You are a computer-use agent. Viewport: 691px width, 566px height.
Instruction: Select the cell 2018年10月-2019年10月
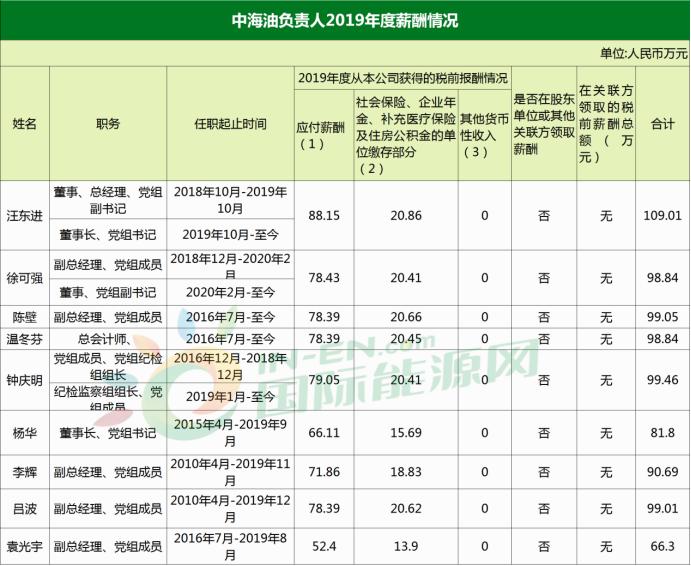[x=230, y=200]
